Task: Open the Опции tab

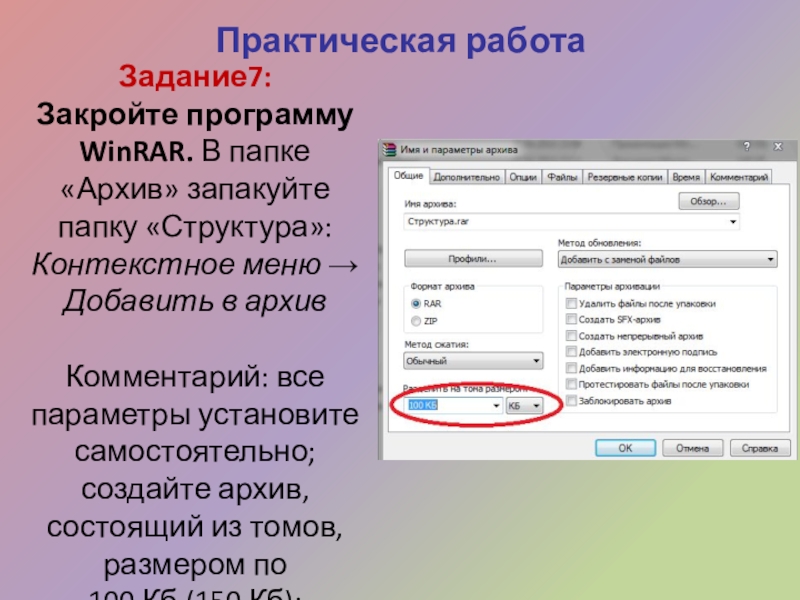Action: coord(523,177)
